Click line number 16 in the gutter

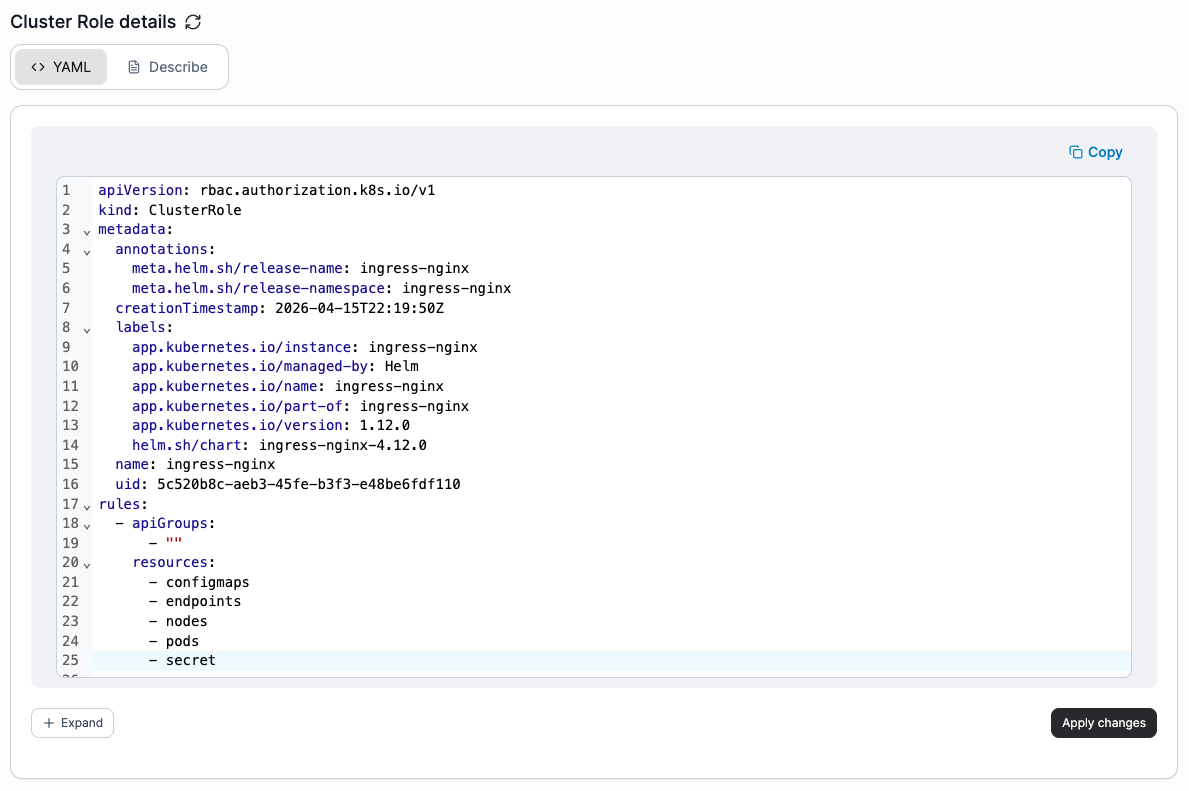(x=71, y=484)
